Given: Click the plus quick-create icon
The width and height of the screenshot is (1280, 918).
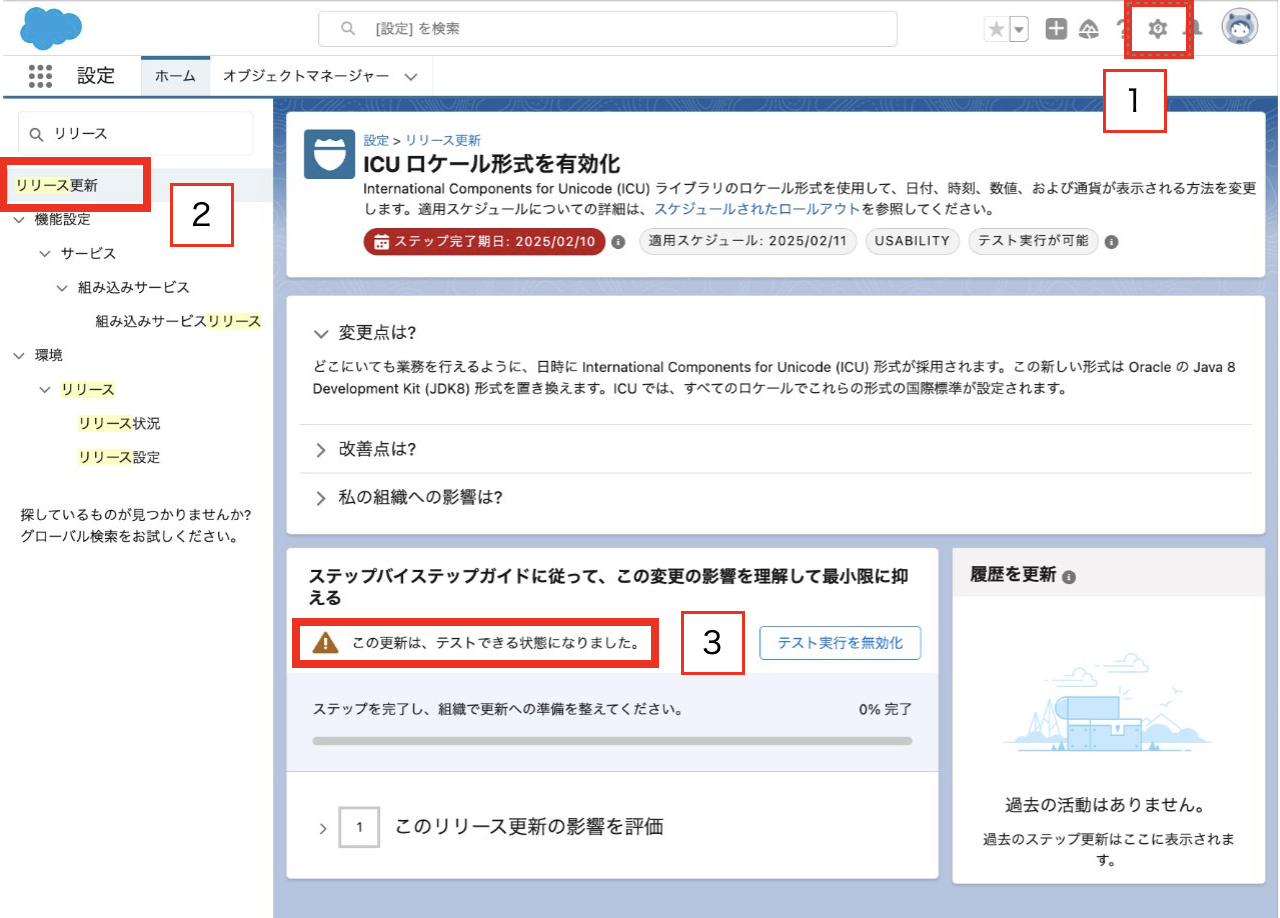Looking at the screenshot, I should tap(1055, 29).
